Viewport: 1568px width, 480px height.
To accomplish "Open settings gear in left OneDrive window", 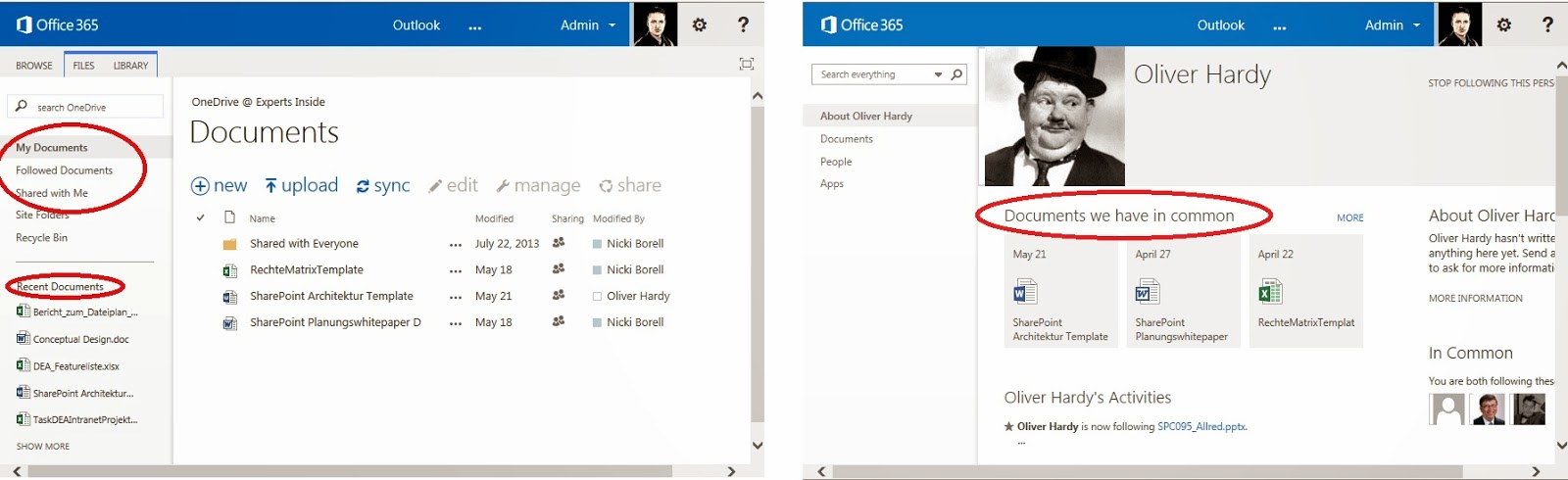I will click(700, 24).
